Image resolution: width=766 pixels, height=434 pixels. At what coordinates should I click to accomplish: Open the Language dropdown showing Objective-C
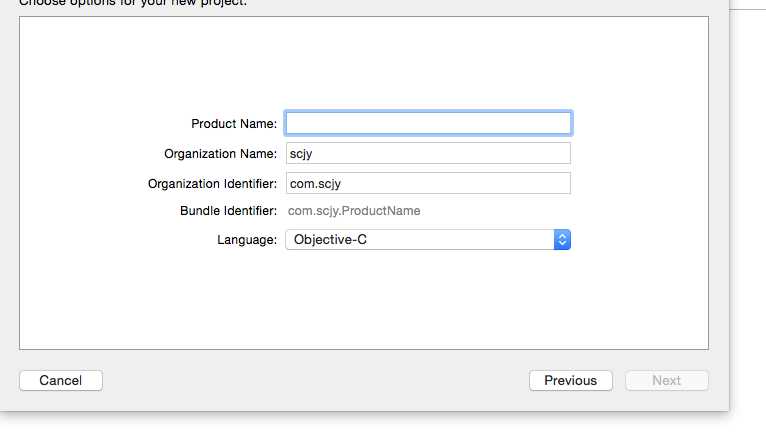pyautogui.click(x=428, y=239)
